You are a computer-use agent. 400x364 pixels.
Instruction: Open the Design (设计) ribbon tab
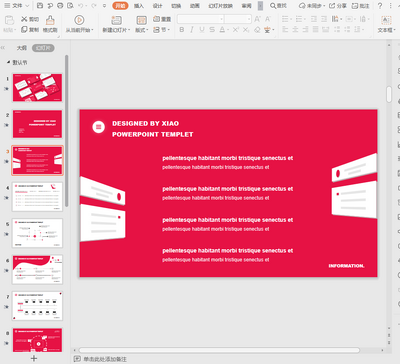point(157,6)
